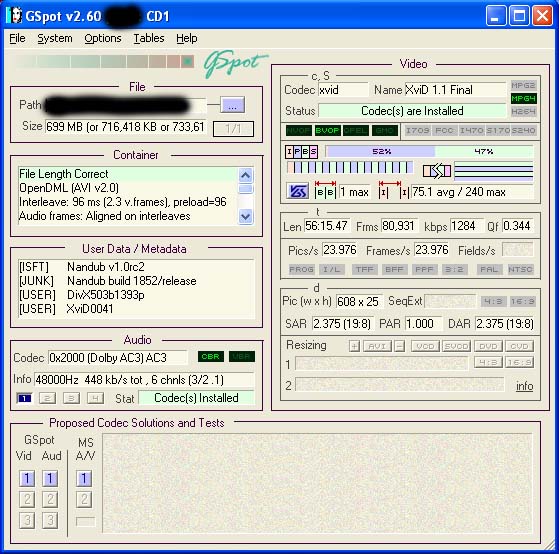Select audio stream 4
559x554 pixels.
pos(96,398)
